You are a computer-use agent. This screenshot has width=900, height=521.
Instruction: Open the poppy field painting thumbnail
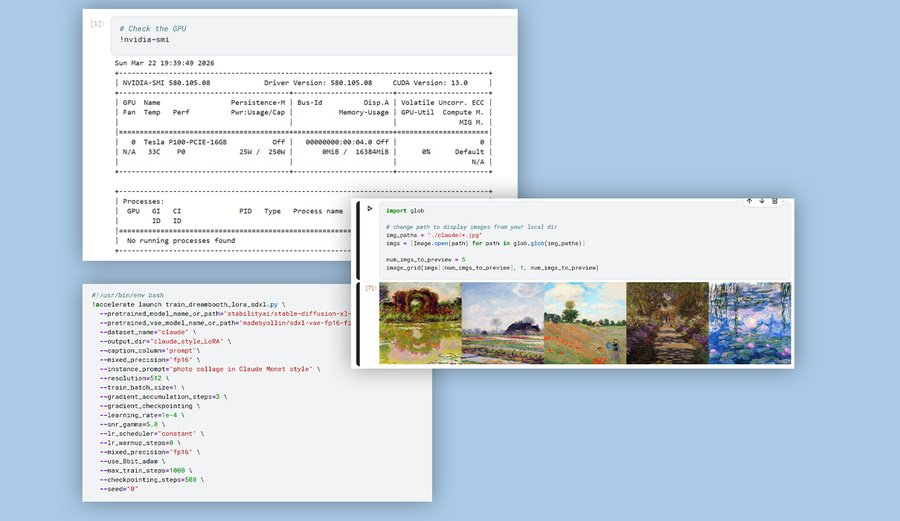coord(585,323)
